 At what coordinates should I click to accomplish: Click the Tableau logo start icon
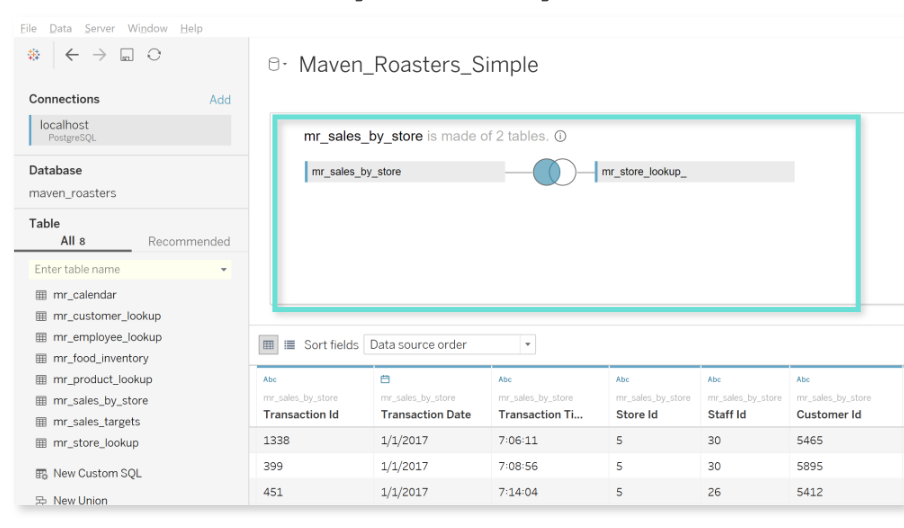(33, 55)
